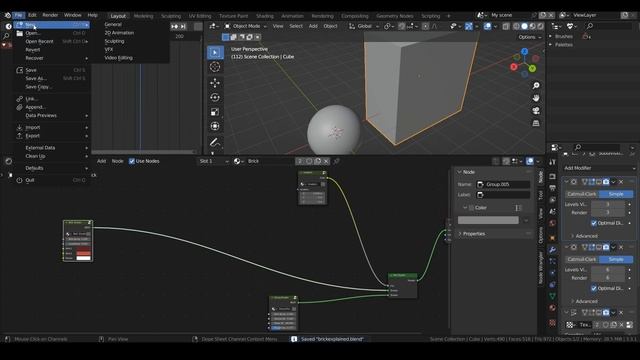Switch to rendered viewport shading
This screenshot has width=640, height=360.
click(540, 26)
